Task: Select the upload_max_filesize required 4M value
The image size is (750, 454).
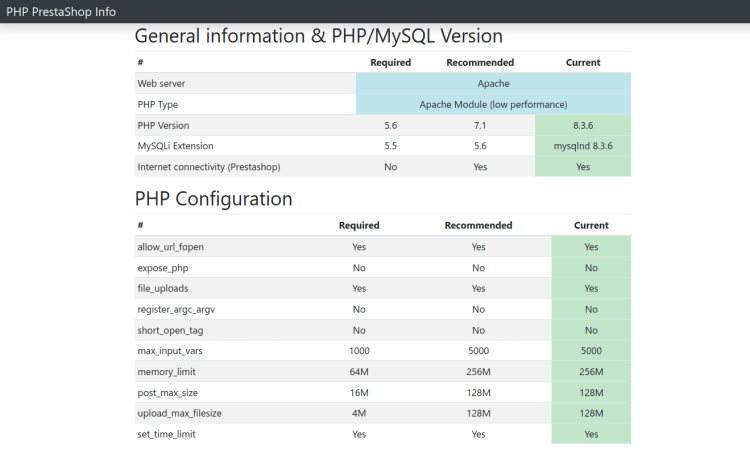Action: click(359, 414)
